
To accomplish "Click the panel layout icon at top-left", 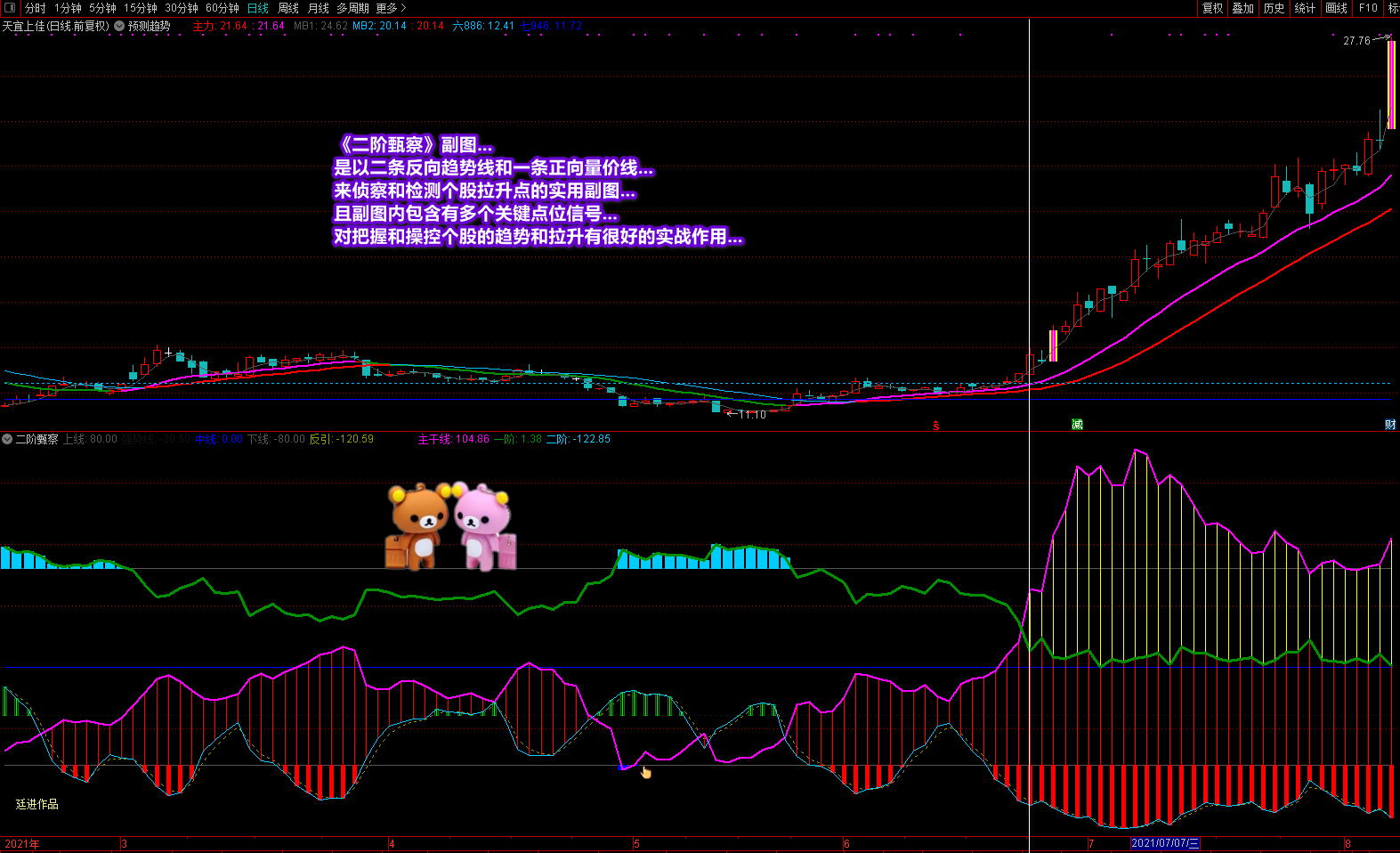I will coord(10,8).
